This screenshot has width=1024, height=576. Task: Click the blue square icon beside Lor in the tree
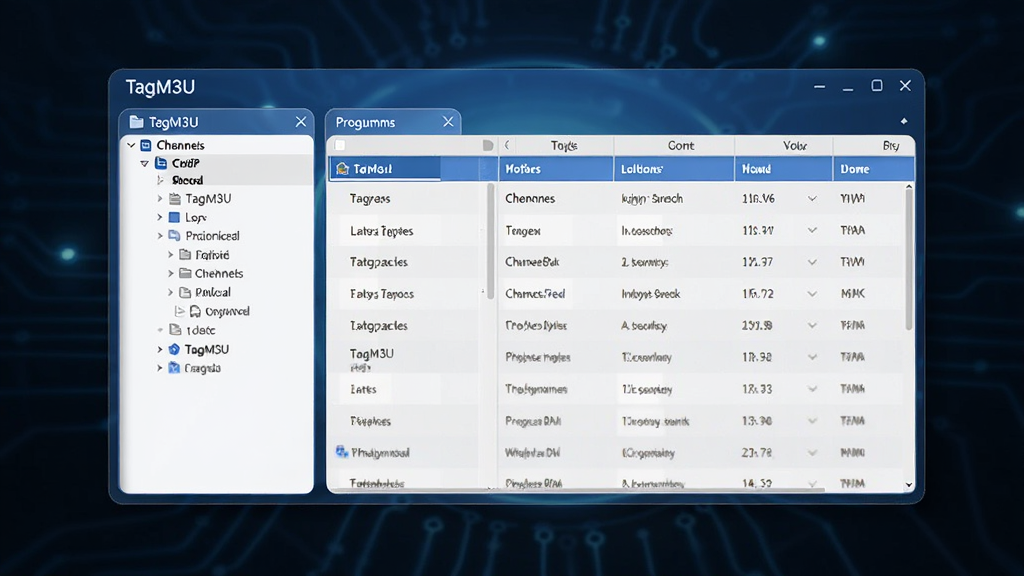[174, 217]
